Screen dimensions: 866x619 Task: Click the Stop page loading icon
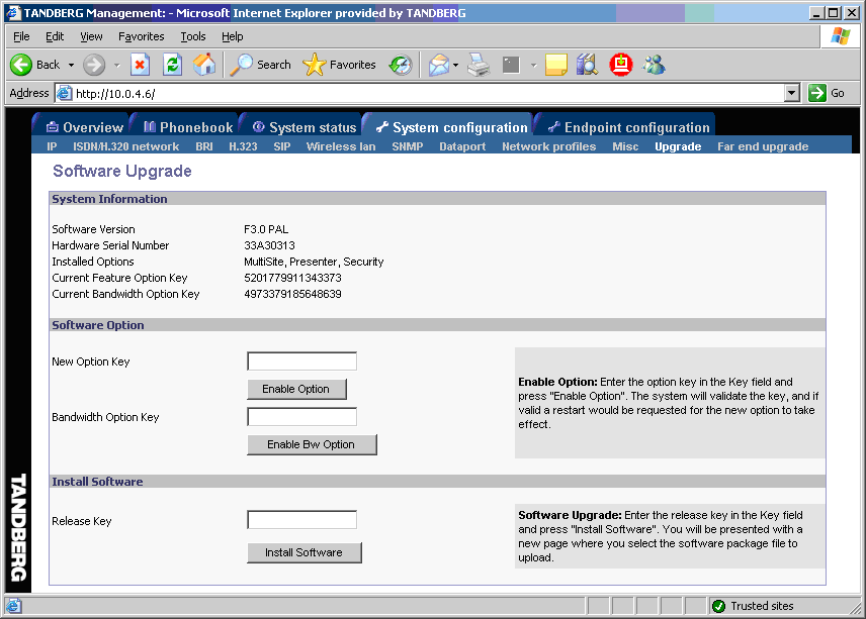[140, 65]
